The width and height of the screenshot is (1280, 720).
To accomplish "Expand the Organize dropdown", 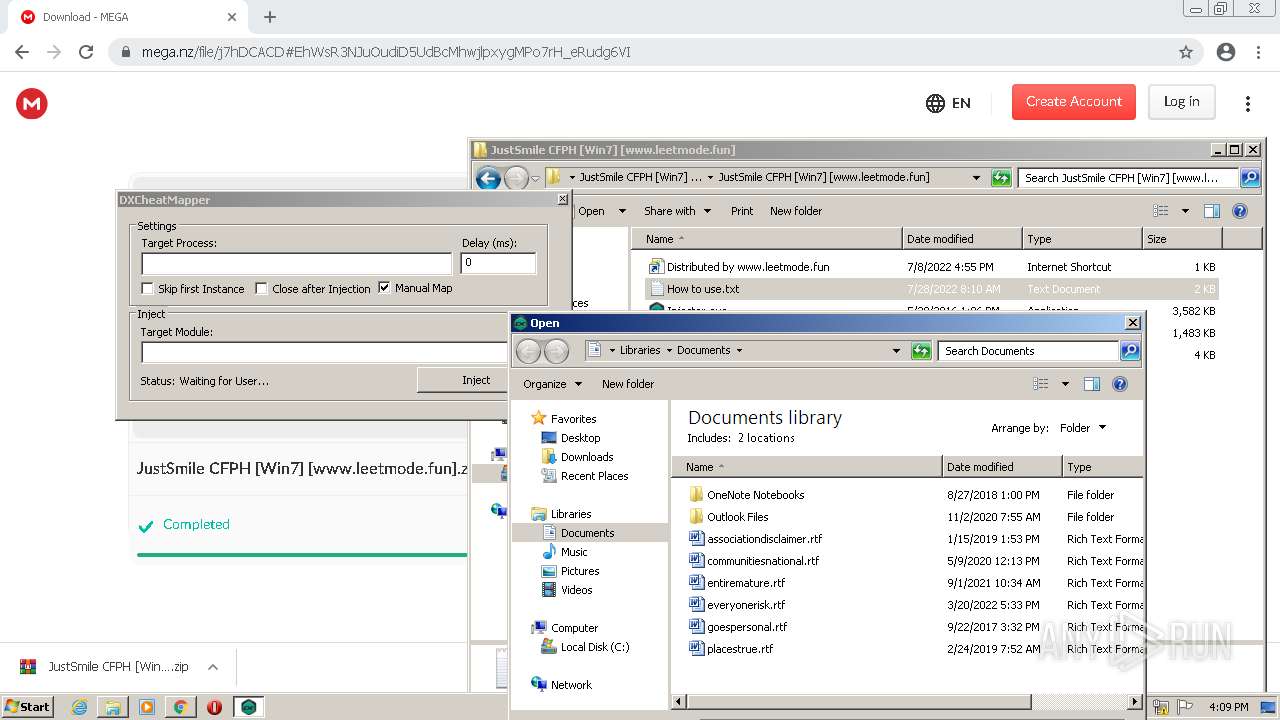I will point(552,384).
